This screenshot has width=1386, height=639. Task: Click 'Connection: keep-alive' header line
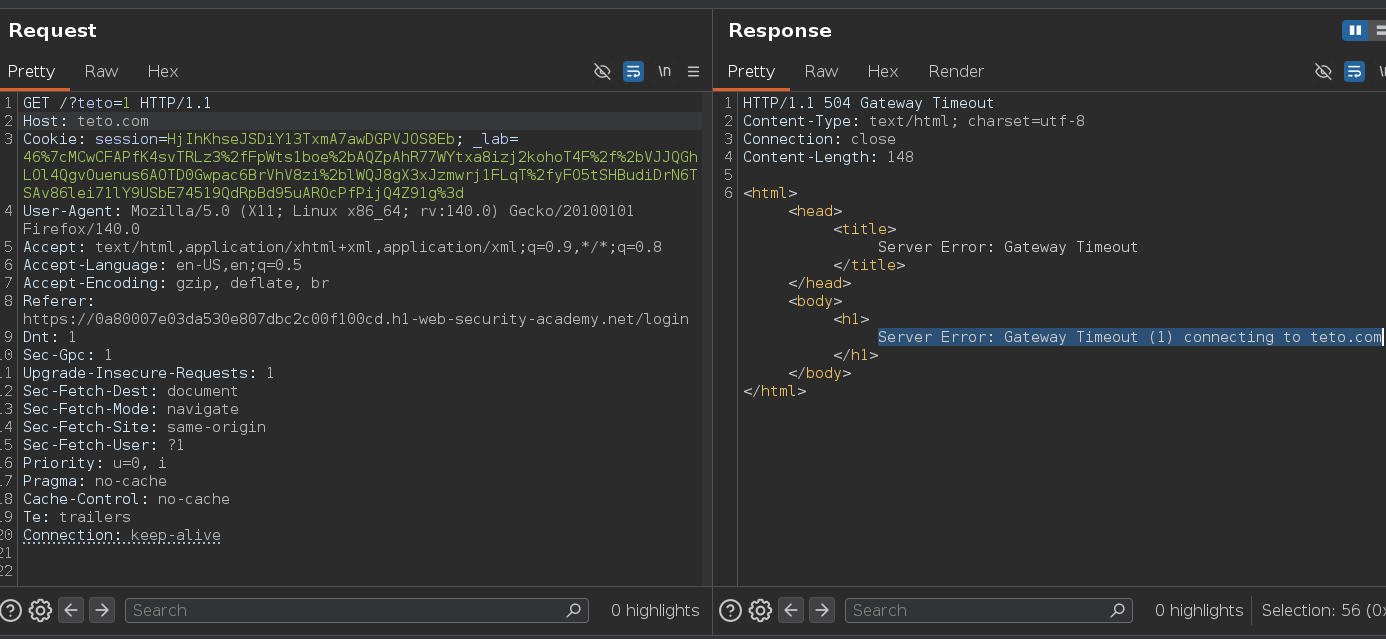click(x=122, y=535)
